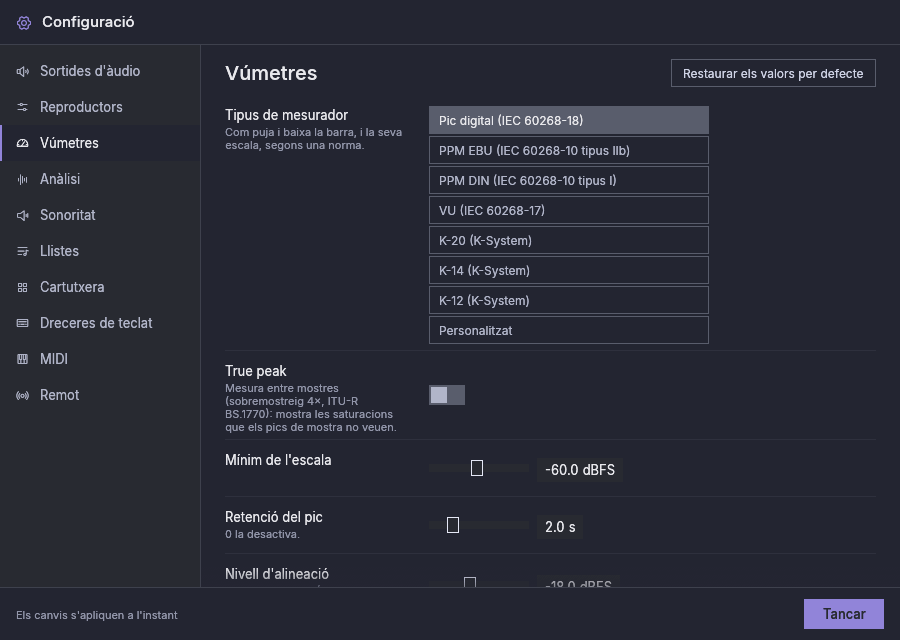Screen dimensions: 900x640
Task: Click the True peak label
Action: [x=255, y=371]
